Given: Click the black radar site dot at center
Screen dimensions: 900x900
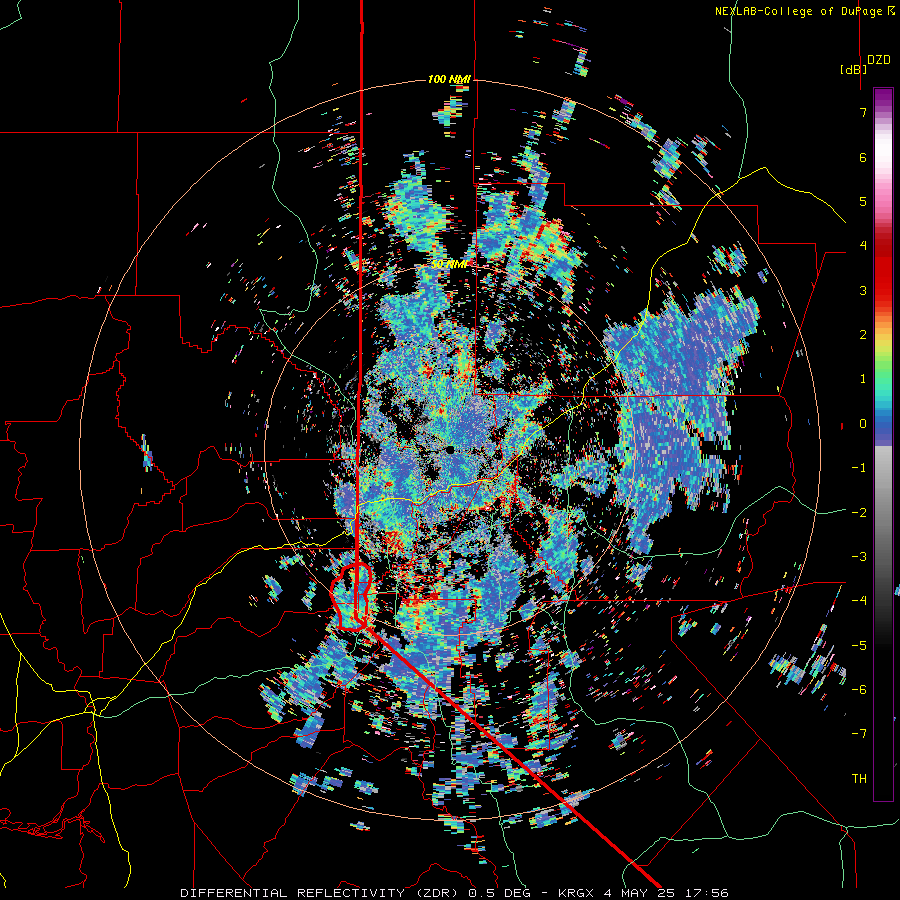Looking at the screenshot, I should coord(450,450).
